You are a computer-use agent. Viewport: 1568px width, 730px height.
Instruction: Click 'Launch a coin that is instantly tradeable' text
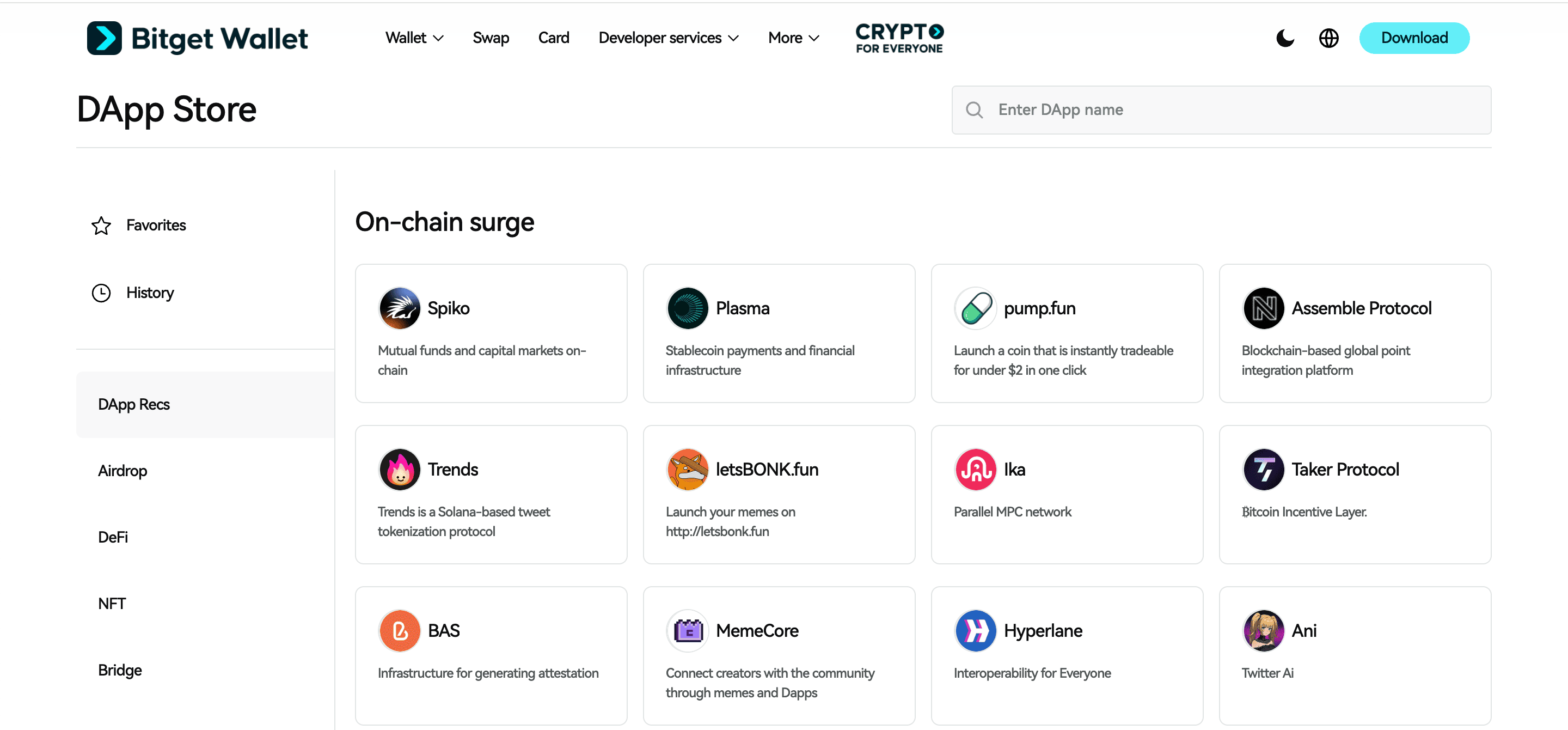(x=1063, y=361)
